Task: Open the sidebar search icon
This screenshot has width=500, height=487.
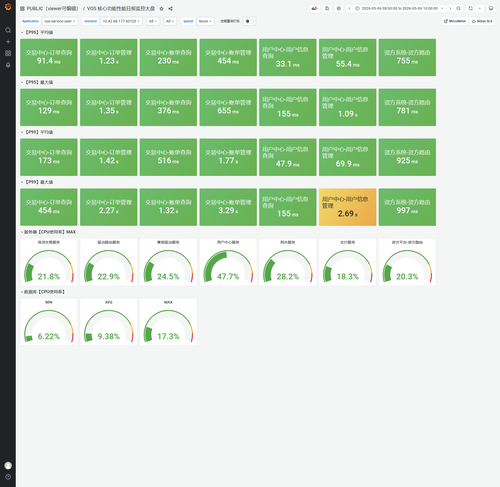Action: [8, 30]
